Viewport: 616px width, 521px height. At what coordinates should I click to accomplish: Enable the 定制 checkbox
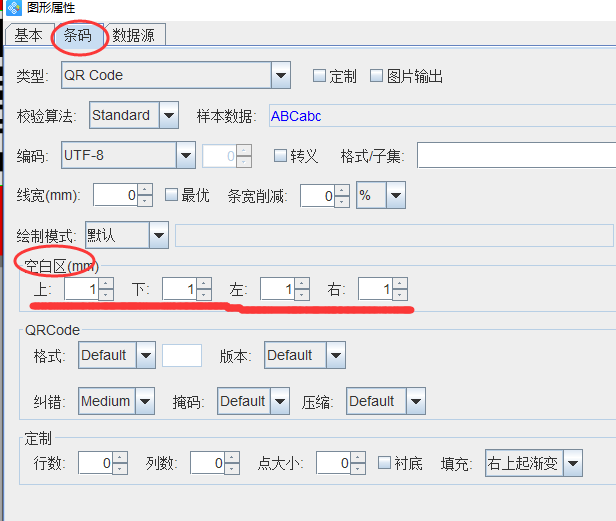(320, 76)
